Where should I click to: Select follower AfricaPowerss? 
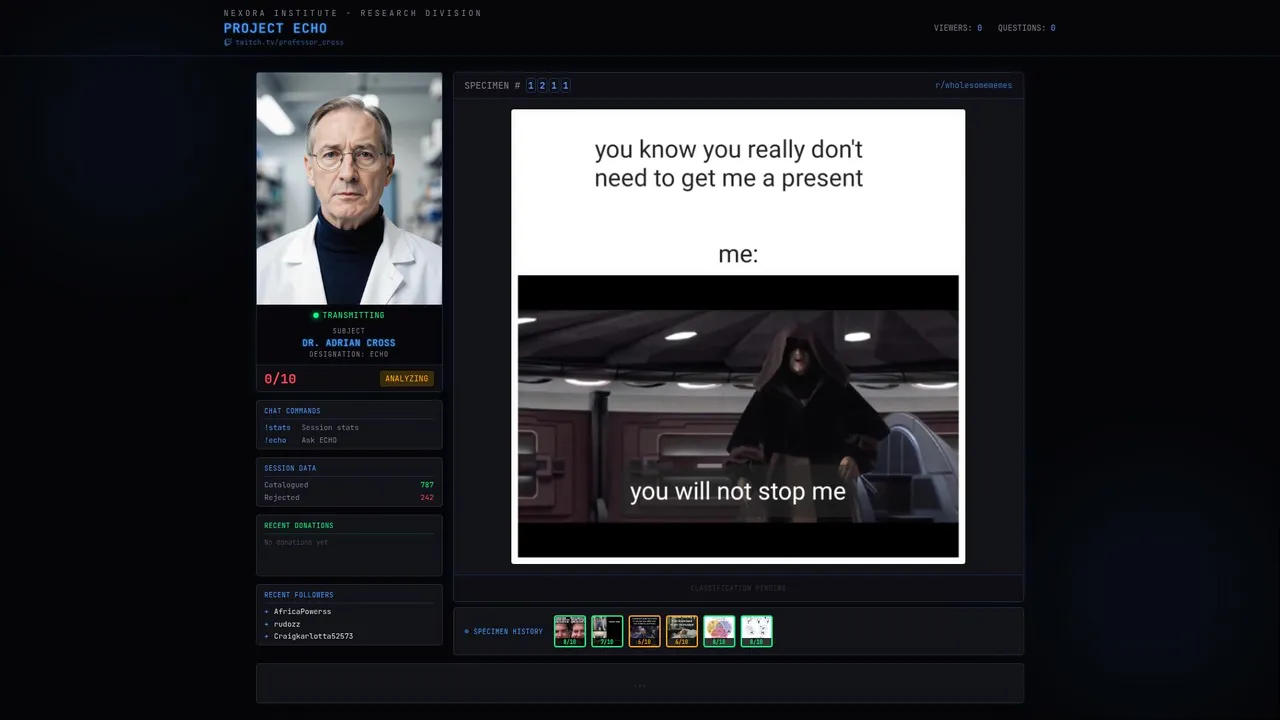point(302,611)
